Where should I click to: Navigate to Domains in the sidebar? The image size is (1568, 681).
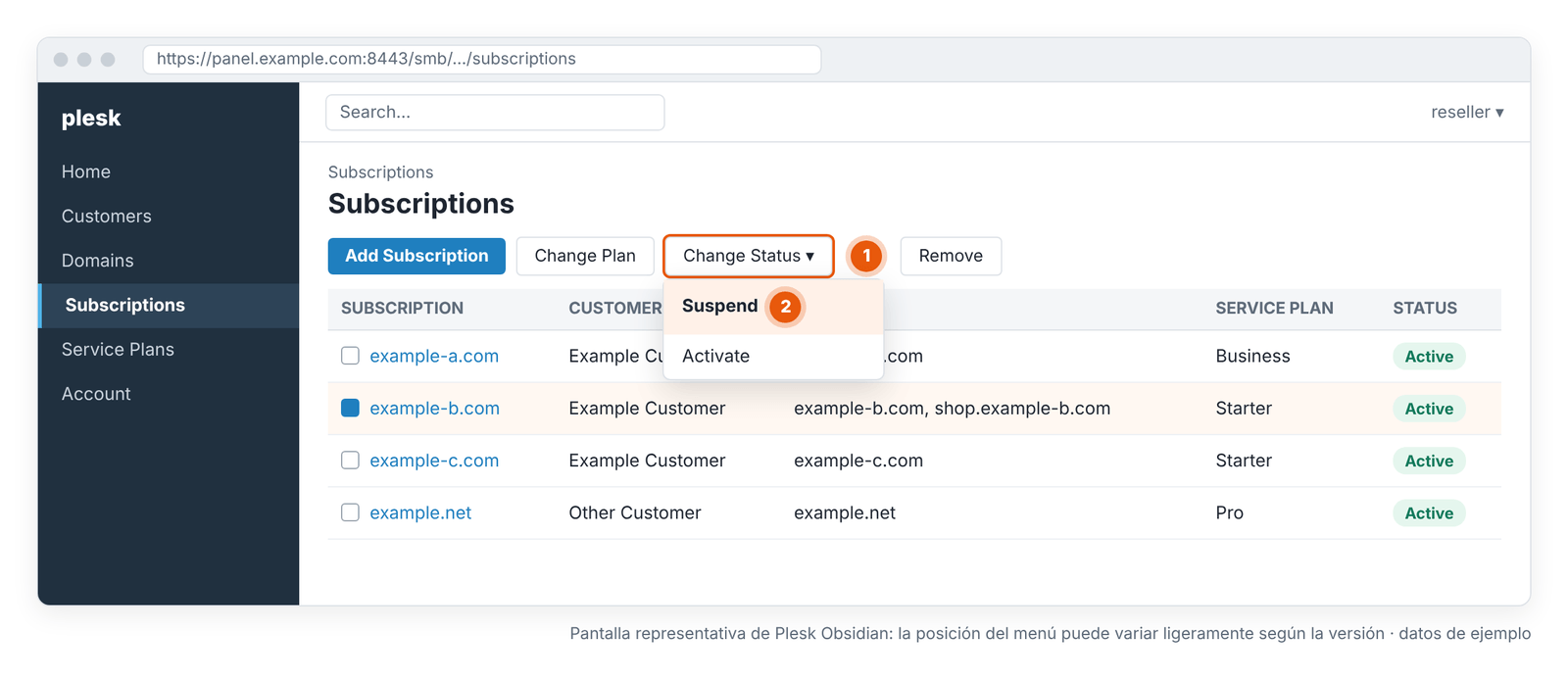point(98,261)
